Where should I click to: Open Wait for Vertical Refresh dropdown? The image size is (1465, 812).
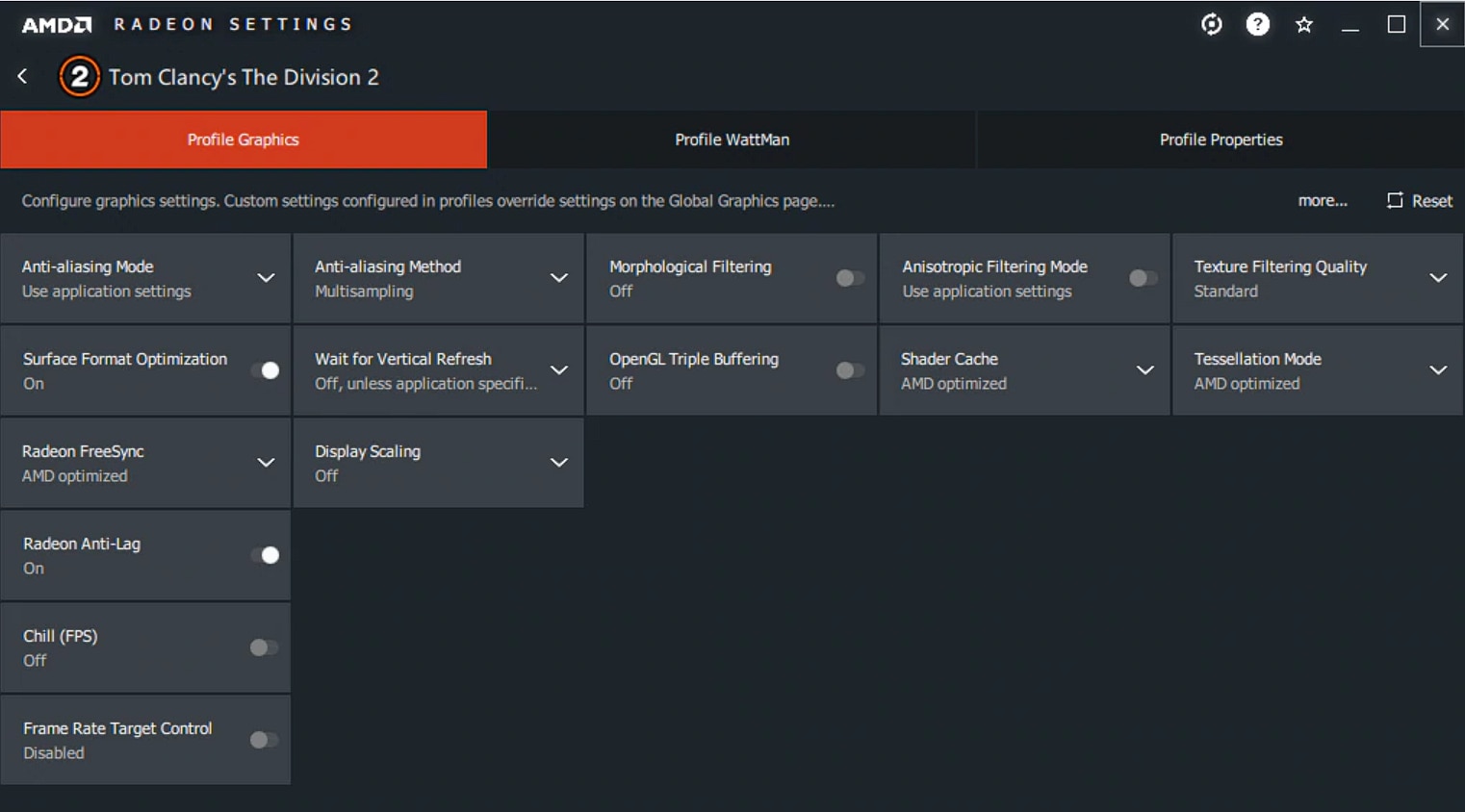(558, 370)
